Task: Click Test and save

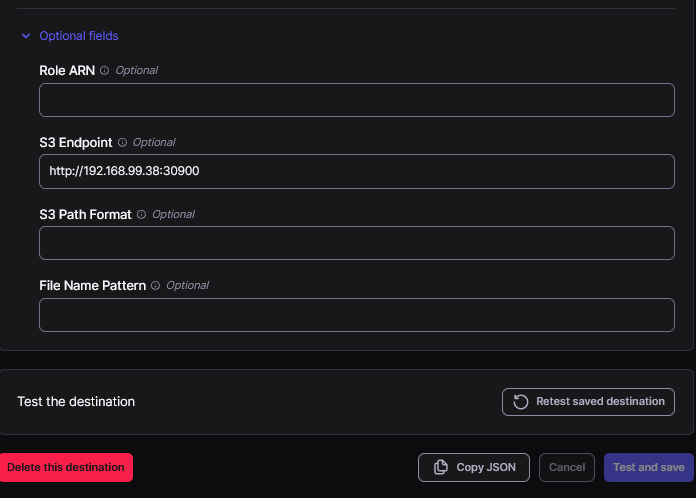Action: (648, 468)
